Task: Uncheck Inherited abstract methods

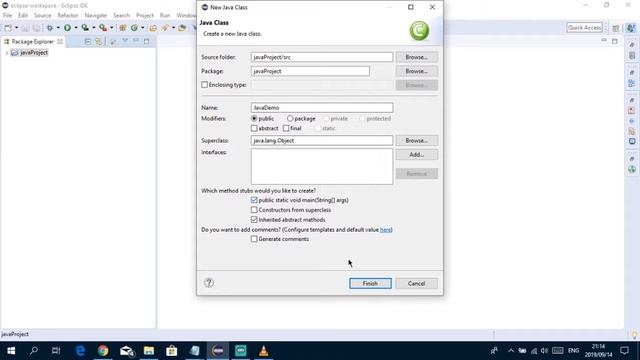Action: pyautogui.click(x=254, y=220)
